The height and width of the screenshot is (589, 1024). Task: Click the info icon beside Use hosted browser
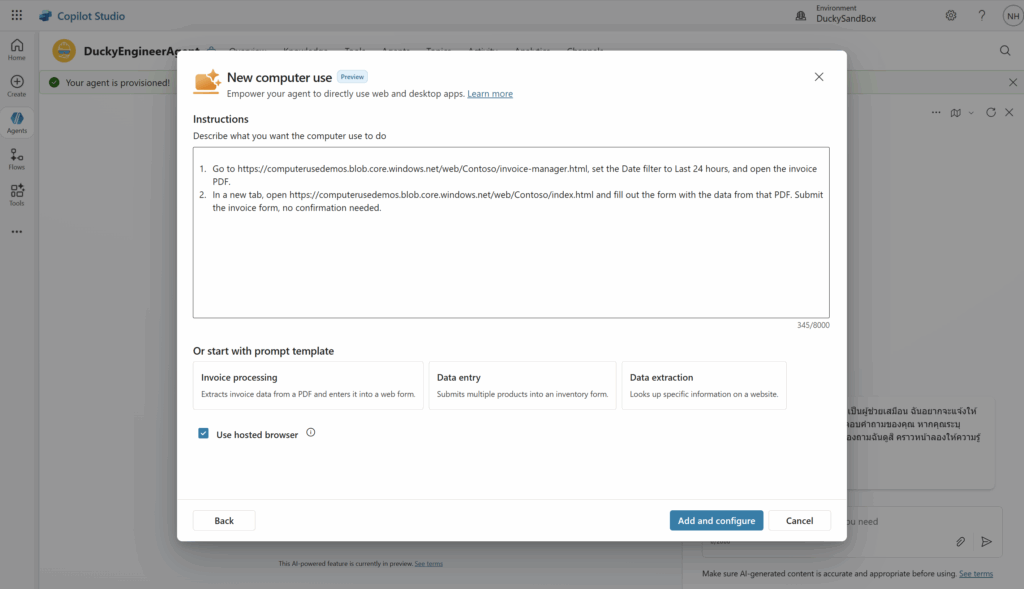click(310, 433)
